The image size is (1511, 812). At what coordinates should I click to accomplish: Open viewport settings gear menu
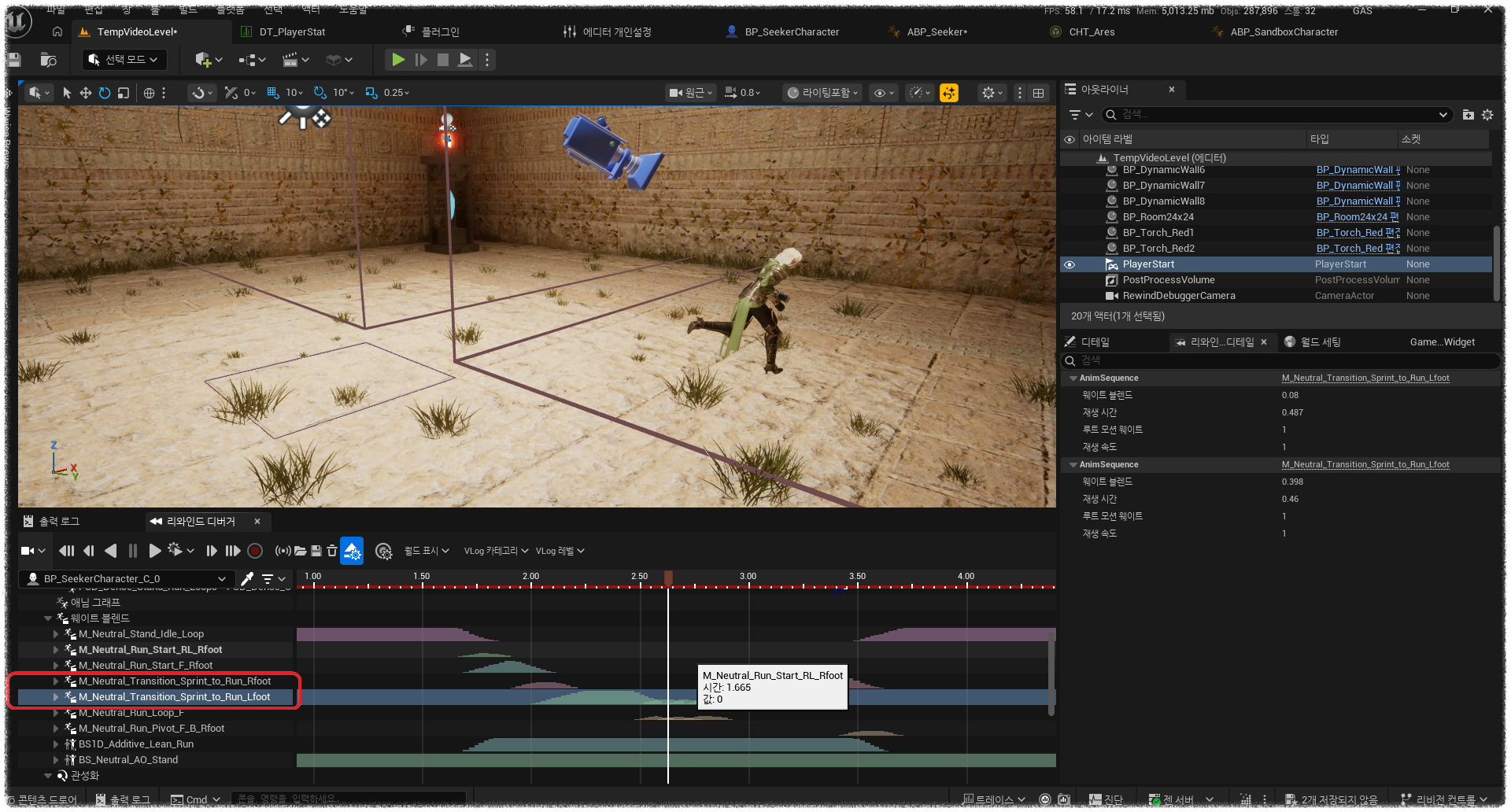[x=992, y=93]
